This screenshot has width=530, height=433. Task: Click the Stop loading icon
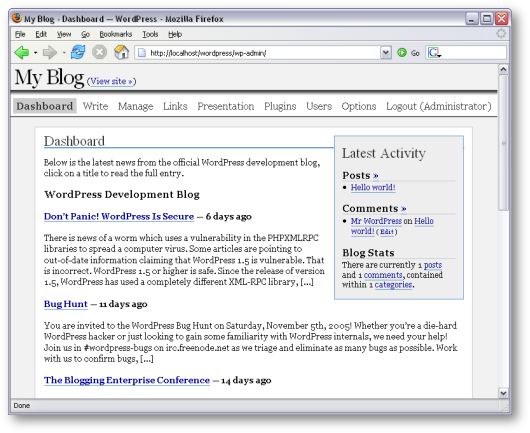100,52
